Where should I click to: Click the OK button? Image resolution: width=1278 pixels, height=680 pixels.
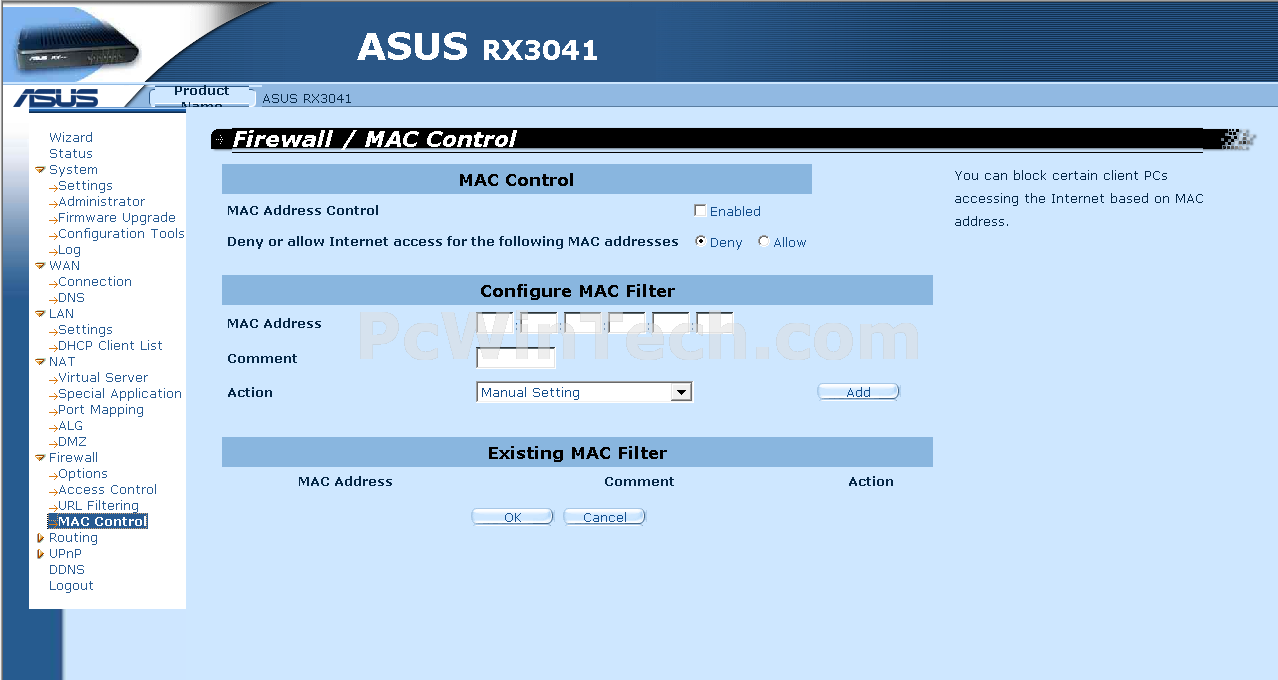[x=512, y=517]
